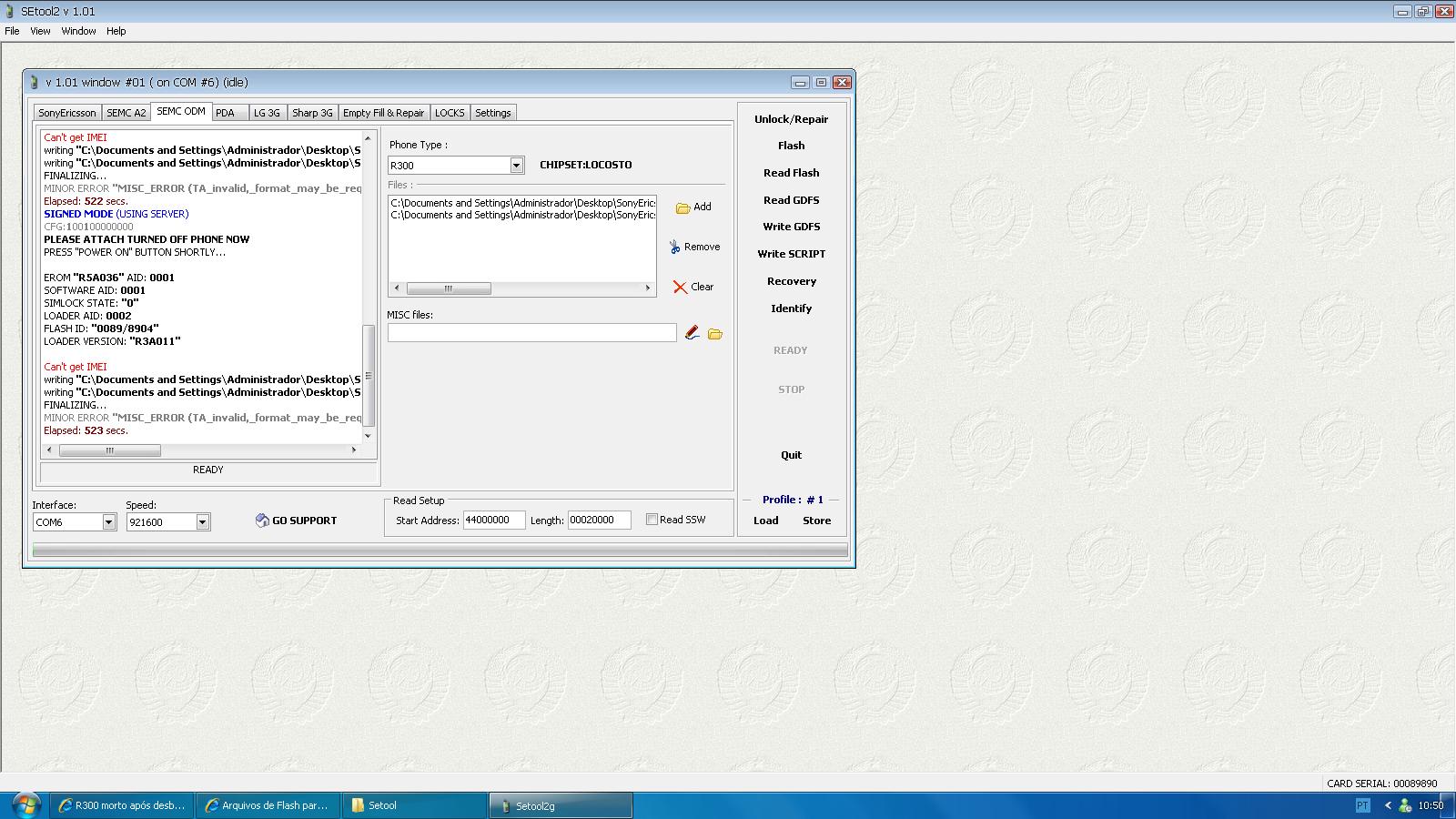Screen dimensions: 1456x819
Task: Switch to the SEMC A2 tab
Action: (126, 113)
